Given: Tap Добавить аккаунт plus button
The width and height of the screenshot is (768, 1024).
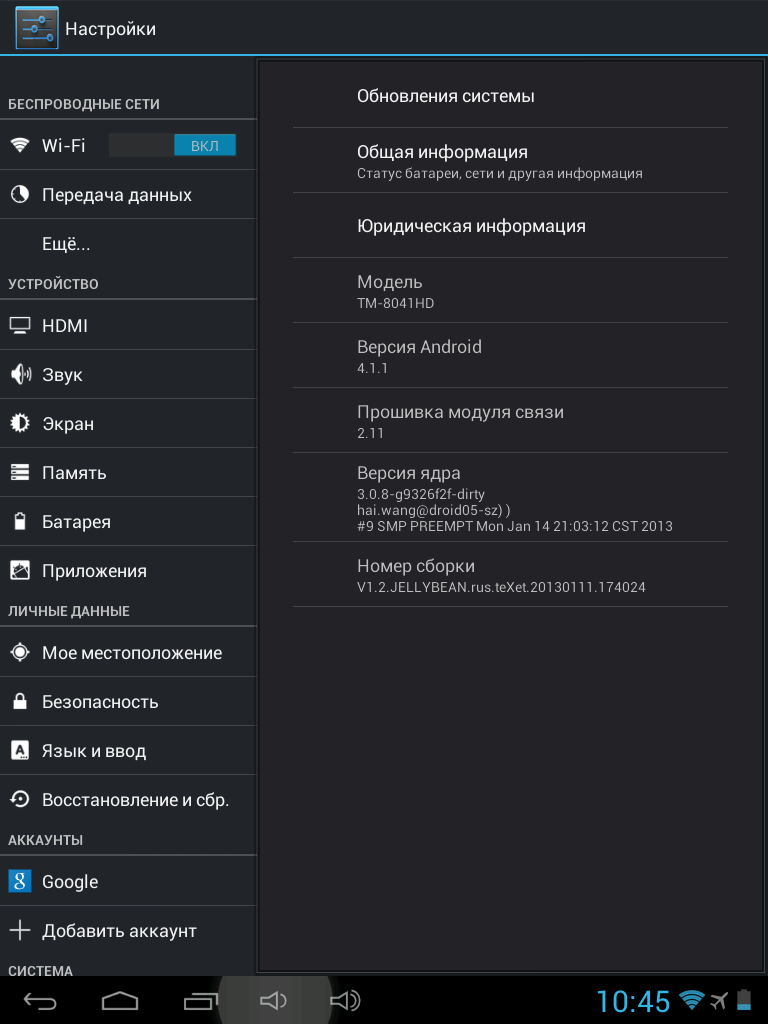Looking at the screenshot, I should click(x=20, y=930).
